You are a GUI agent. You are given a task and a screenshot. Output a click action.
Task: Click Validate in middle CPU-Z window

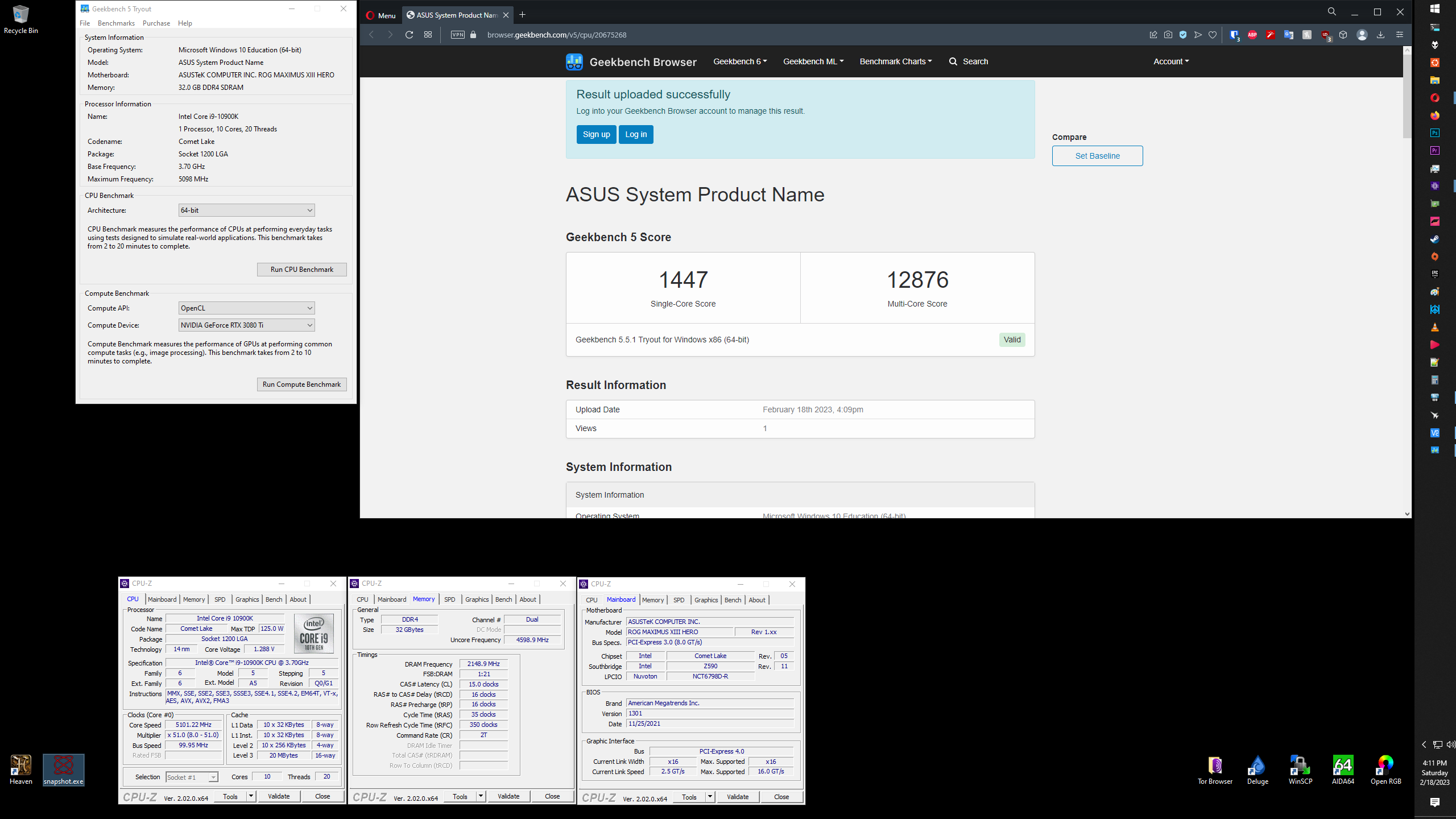tap(508, 796)
